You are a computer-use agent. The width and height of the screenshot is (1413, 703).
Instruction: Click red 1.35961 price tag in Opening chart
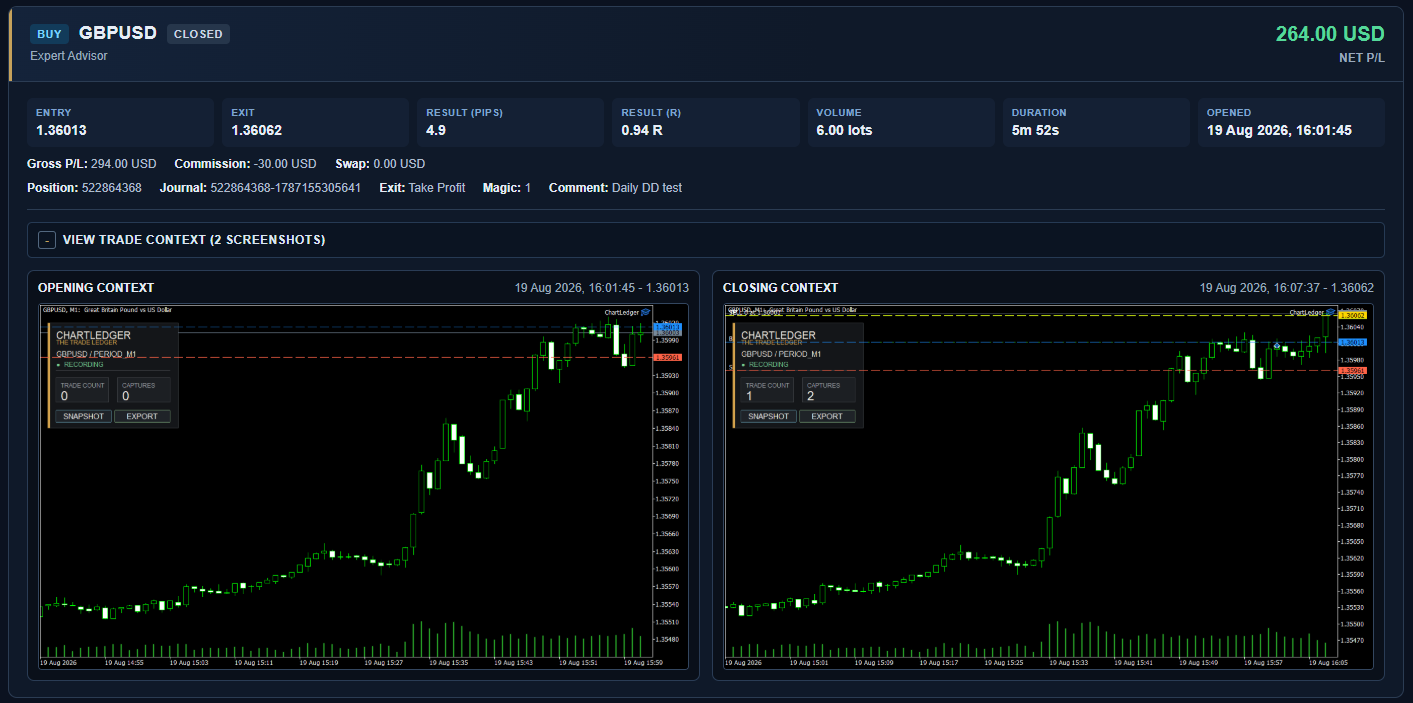[x=667, y=357]
